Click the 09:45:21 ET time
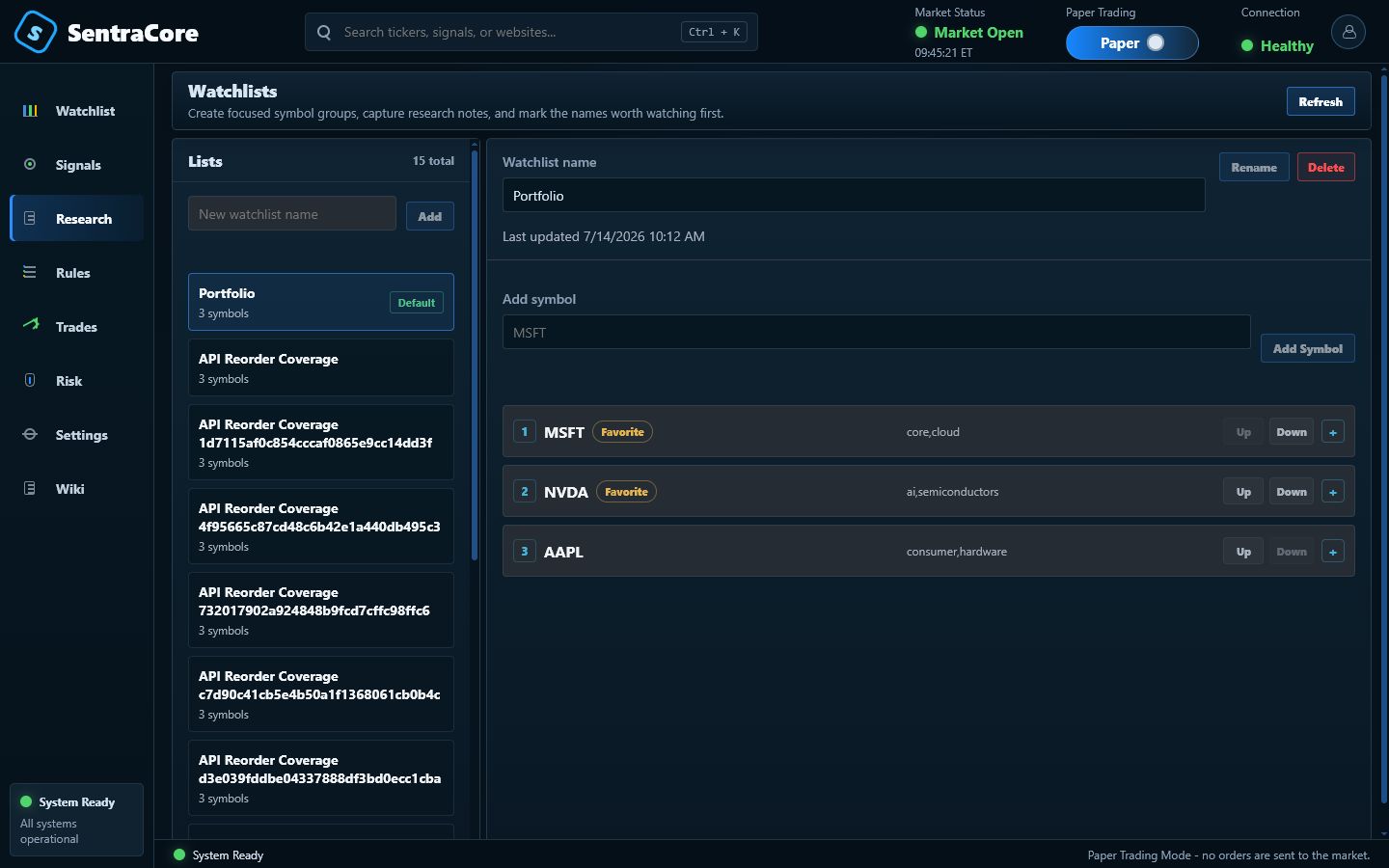The image size is (1389, 868). coord(943,53)
